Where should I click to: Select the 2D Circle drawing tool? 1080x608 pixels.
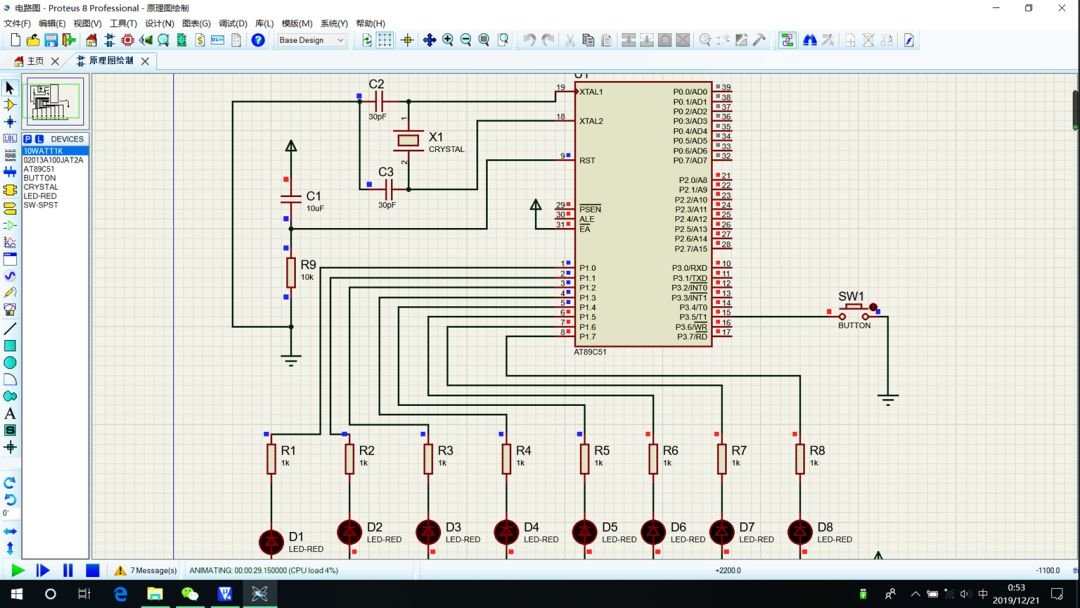coord(10,363)
